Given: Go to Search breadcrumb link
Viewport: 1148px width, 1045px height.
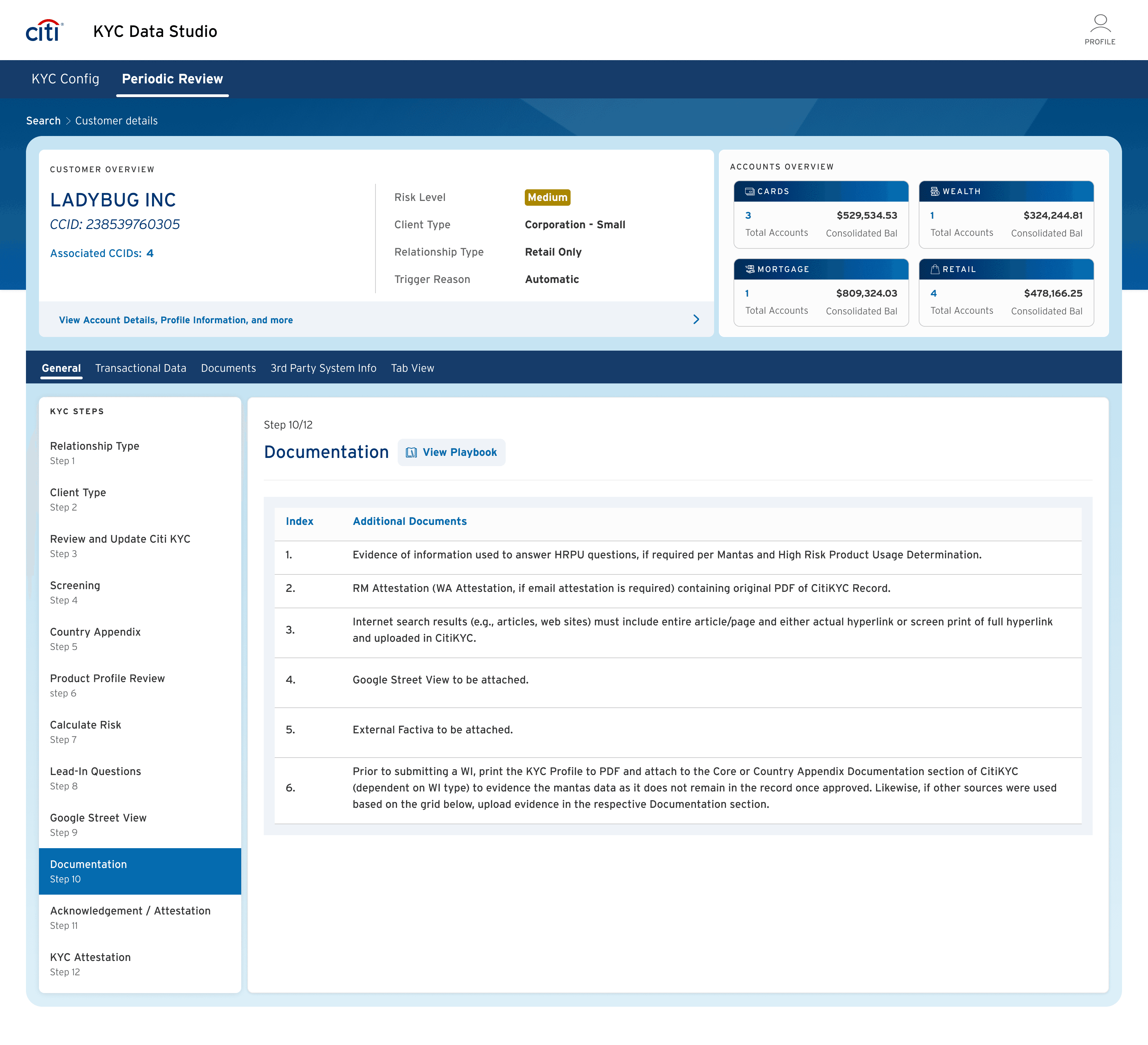Looking at the screenshot, I should point(43,121).
